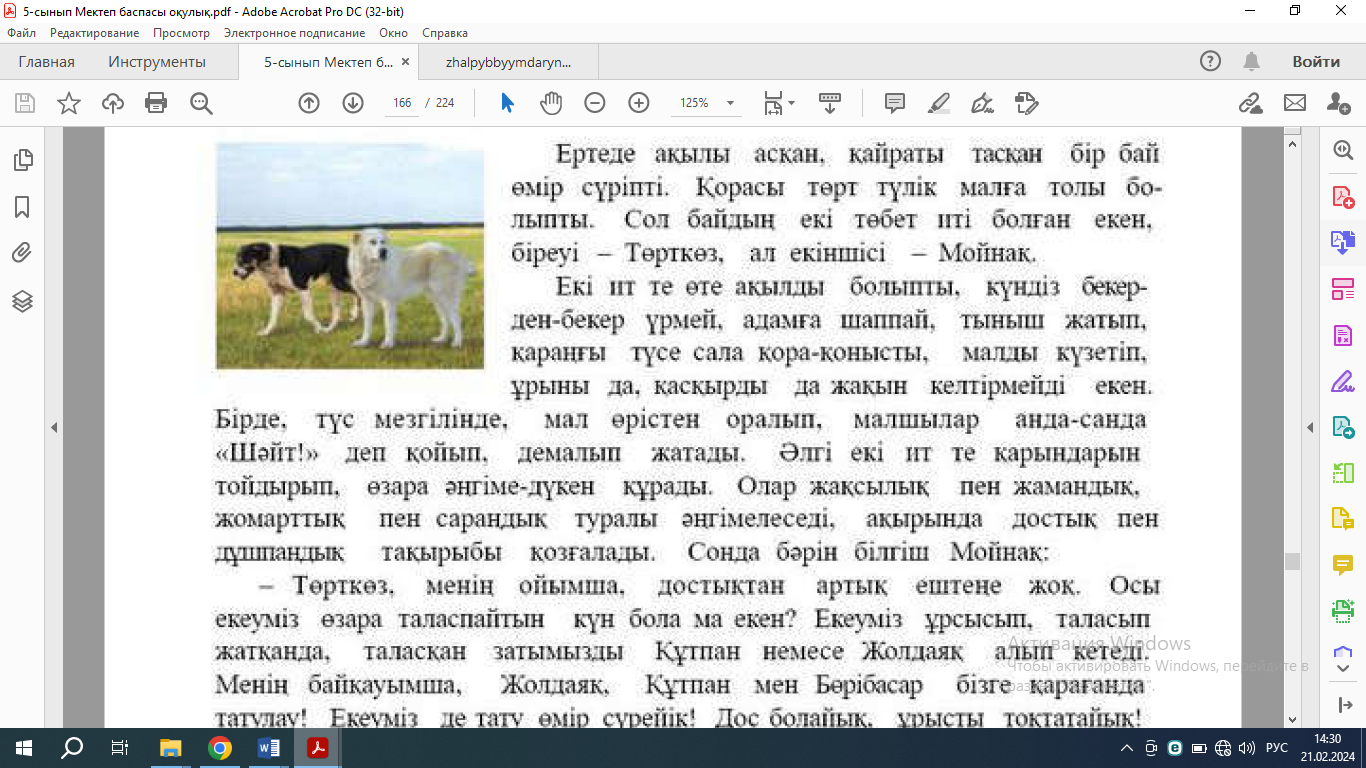Click the vertical scrollbar thumb

(1292, 561)
